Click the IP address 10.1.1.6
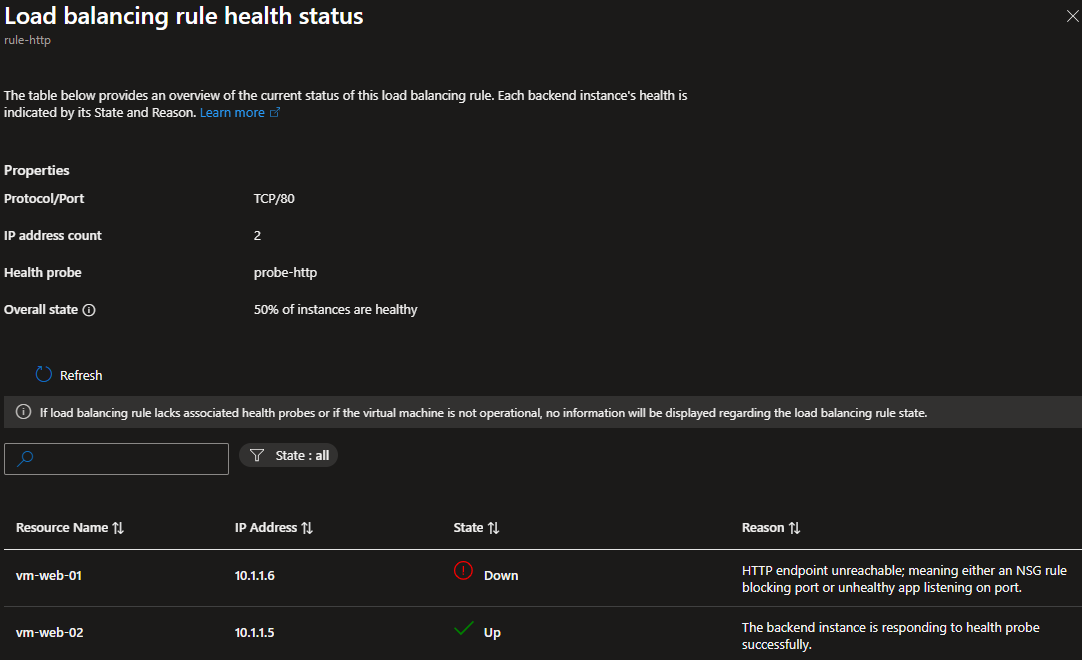Image resolution: width=1082 pixels, height=660 pixels. click(255, 576)
